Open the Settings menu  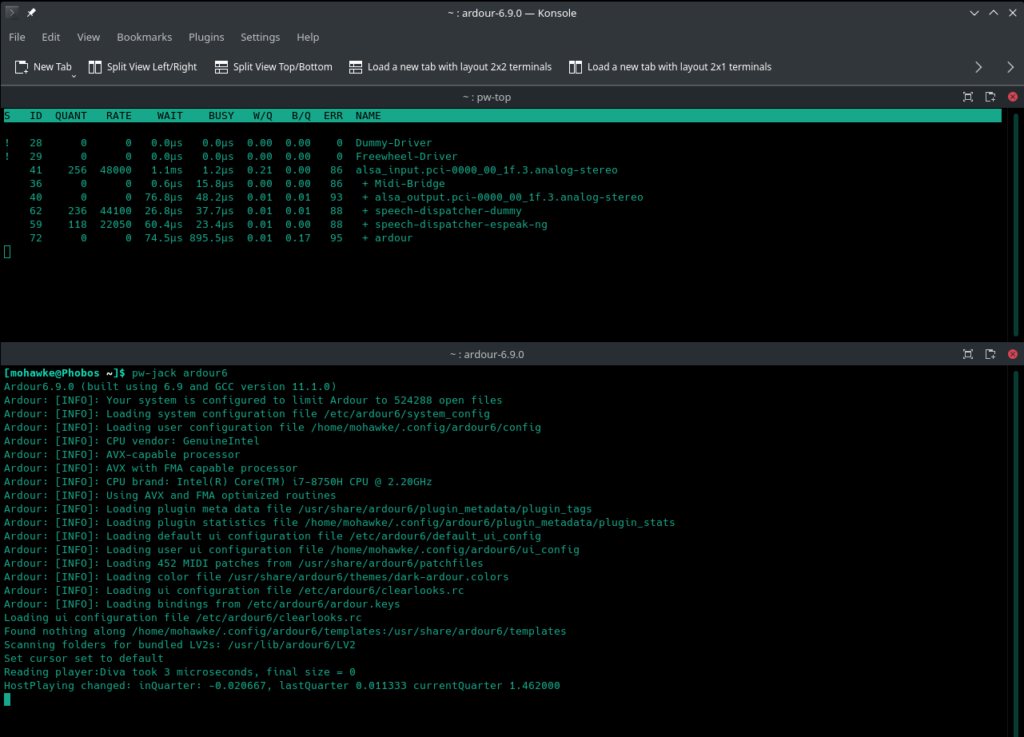[260, 37]
